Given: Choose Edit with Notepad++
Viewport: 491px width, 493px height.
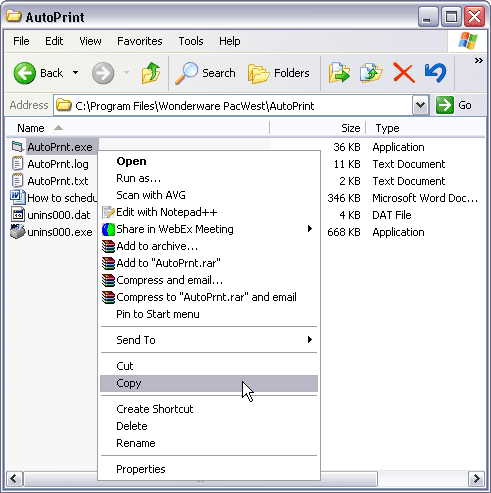Looking at the screenshot, I should pos(209,212).
